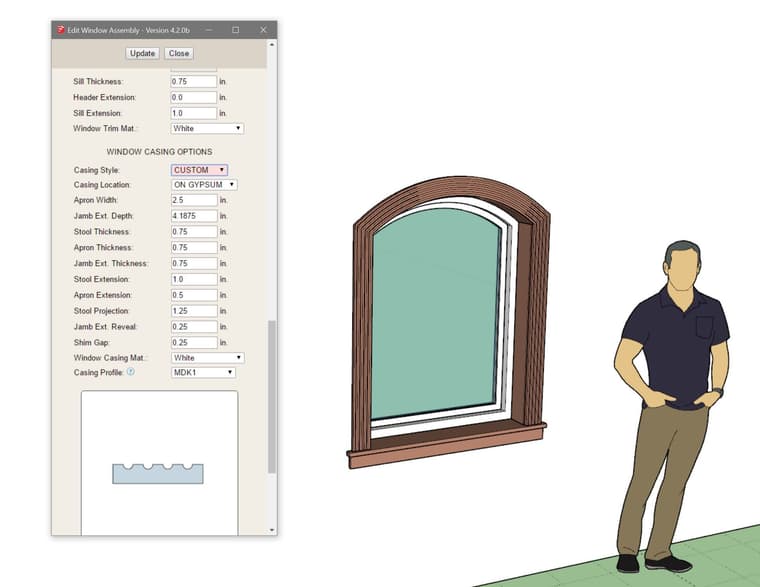Click the scrollbar down arrow in the dialog
The height and width of the screenshot is (587, 760).
272,529
